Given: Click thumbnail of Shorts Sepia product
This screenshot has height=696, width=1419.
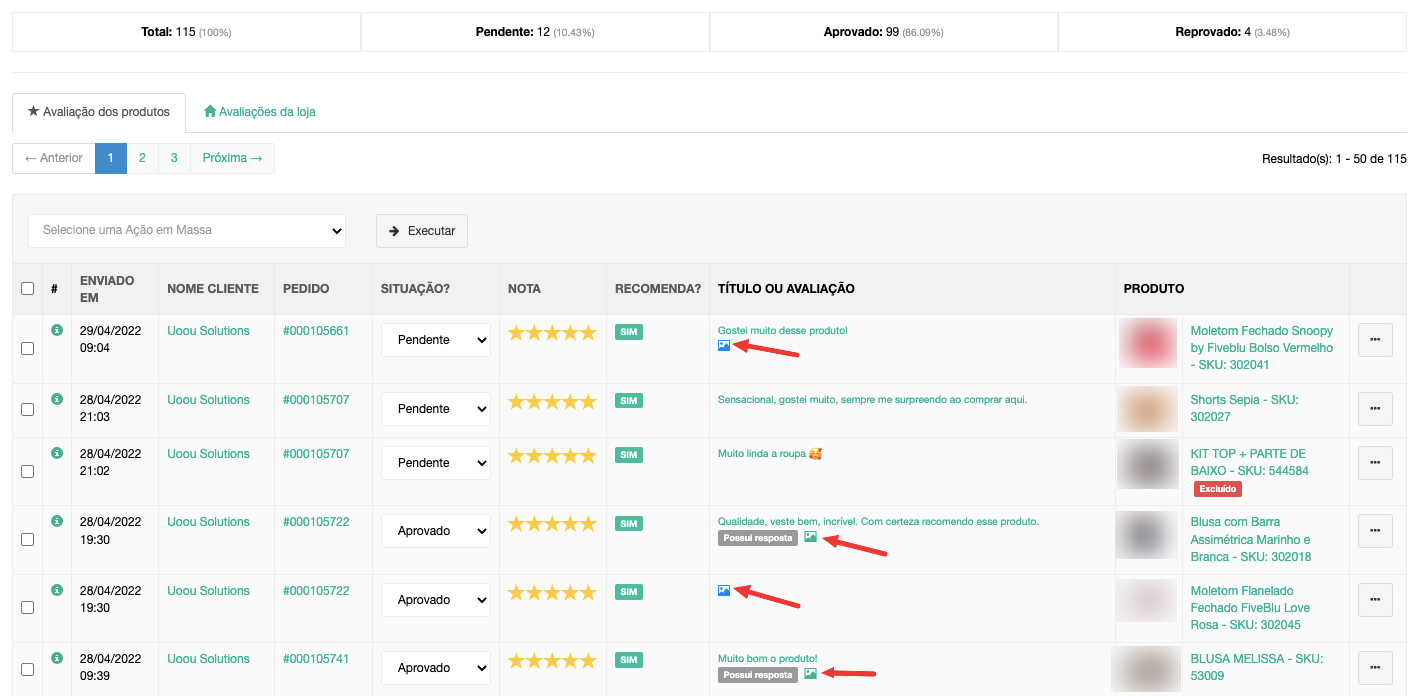Looking at the screenshot, I should (1147, 409).
